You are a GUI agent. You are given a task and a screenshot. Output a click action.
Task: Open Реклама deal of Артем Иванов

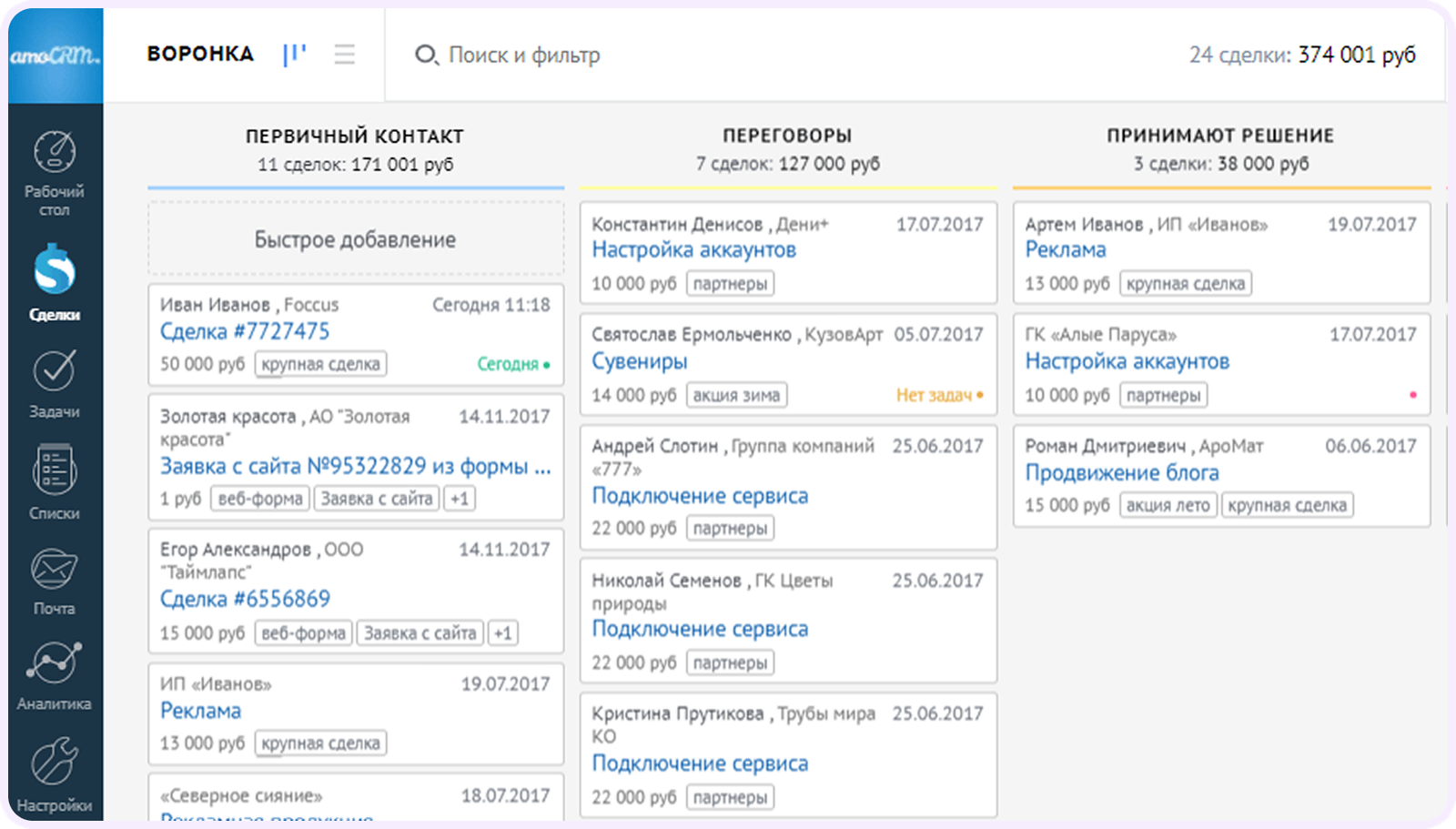tap(1066, 249)
